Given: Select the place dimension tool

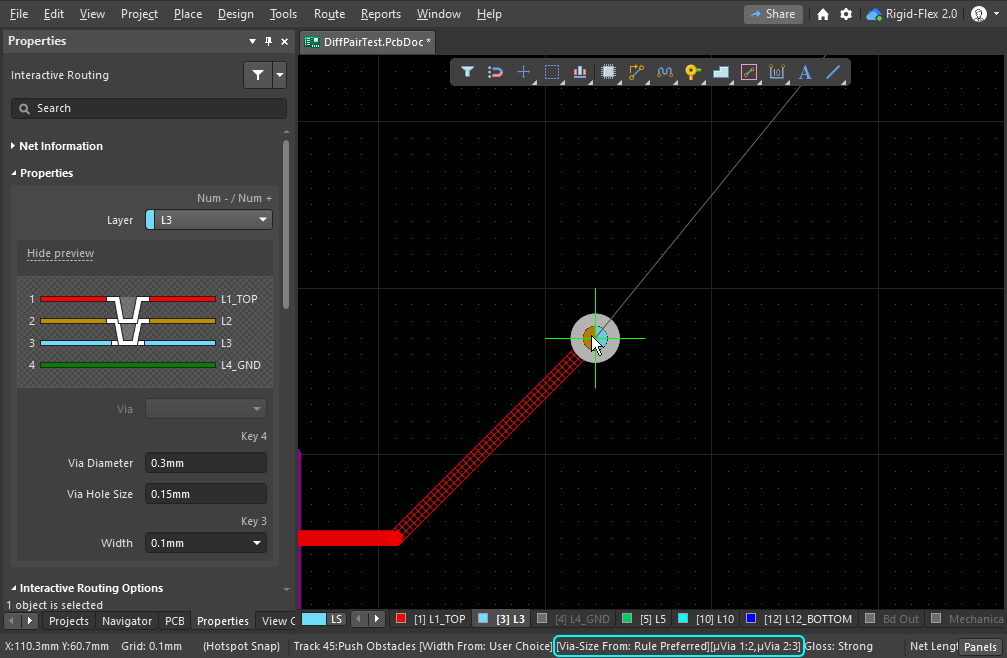Looking at the screenshot, I should [x=777, y=72].
